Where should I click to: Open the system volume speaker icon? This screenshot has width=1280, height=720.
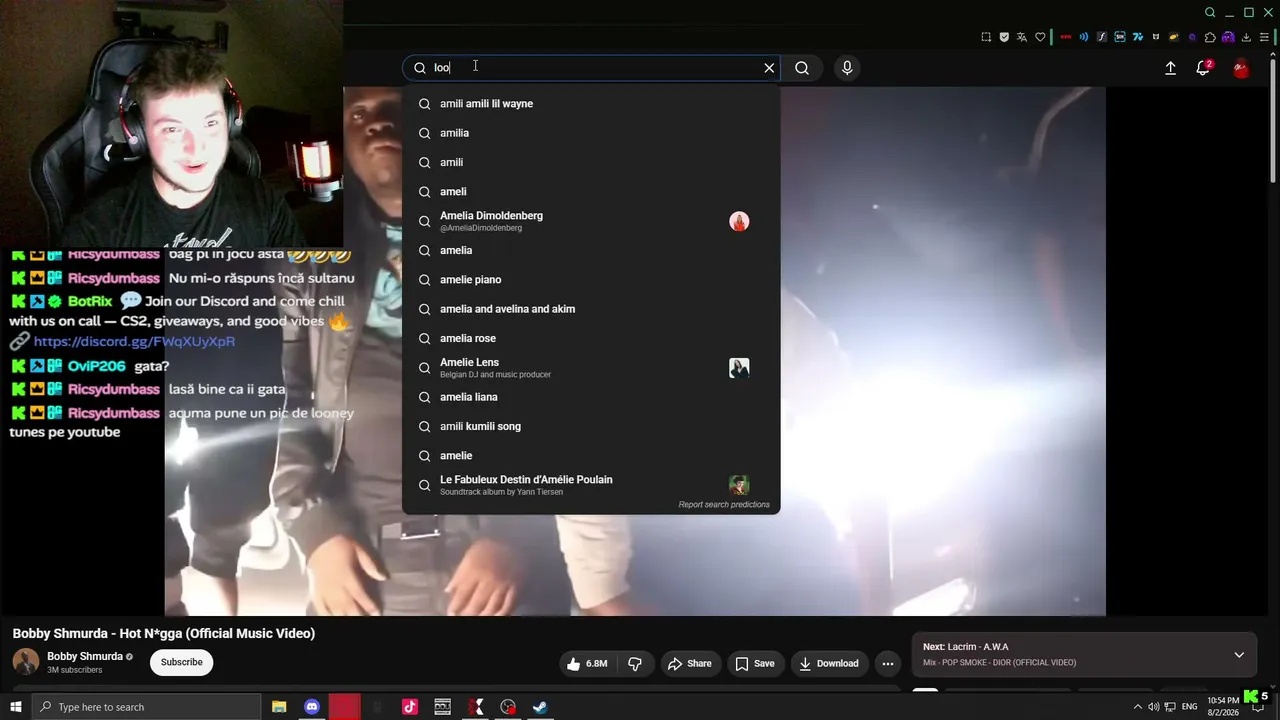pos(1154,707)
